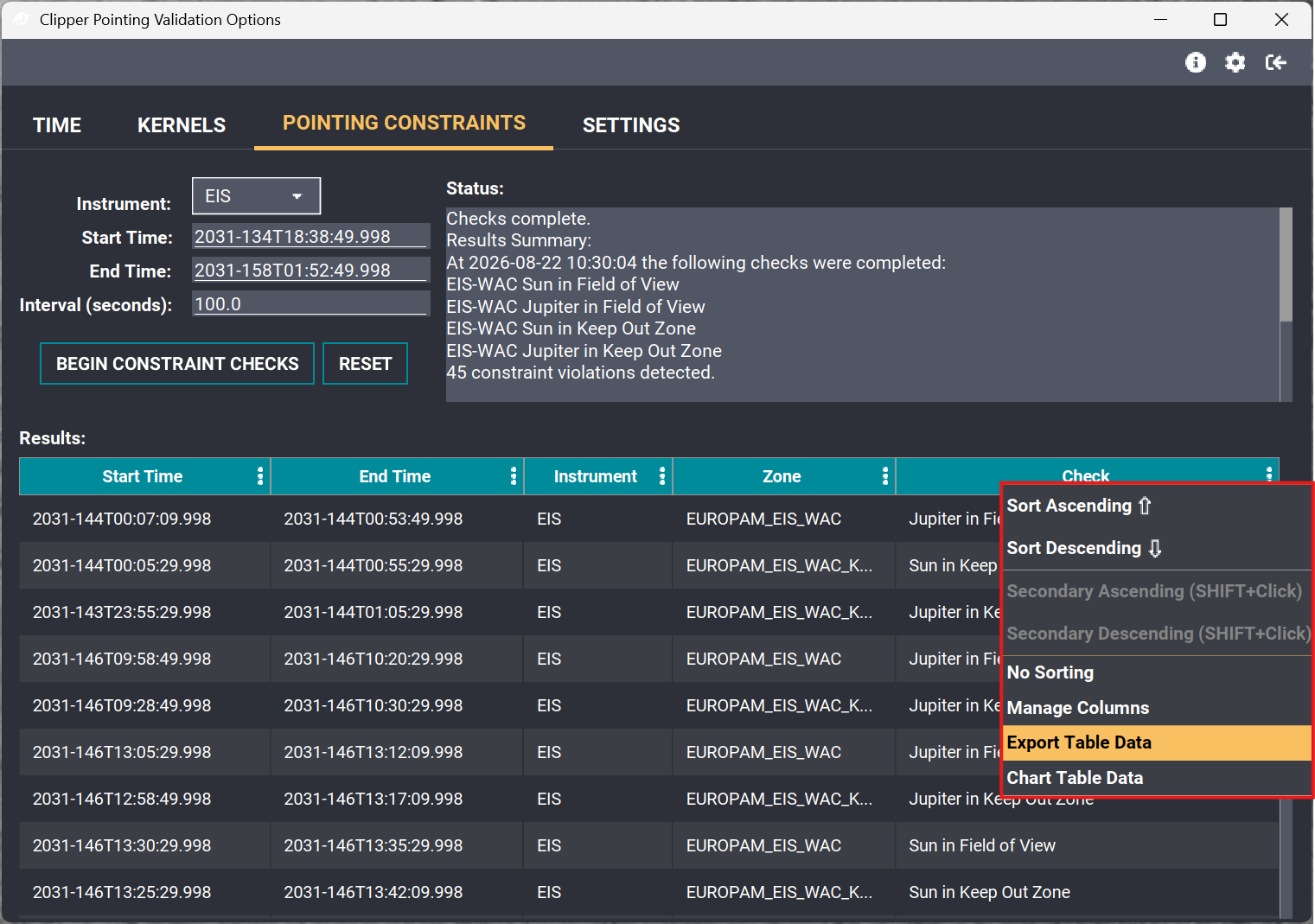Maximize the Clipper Pointing Validation window
The width and height of the screenshot is (1315, 924).
1220,19
